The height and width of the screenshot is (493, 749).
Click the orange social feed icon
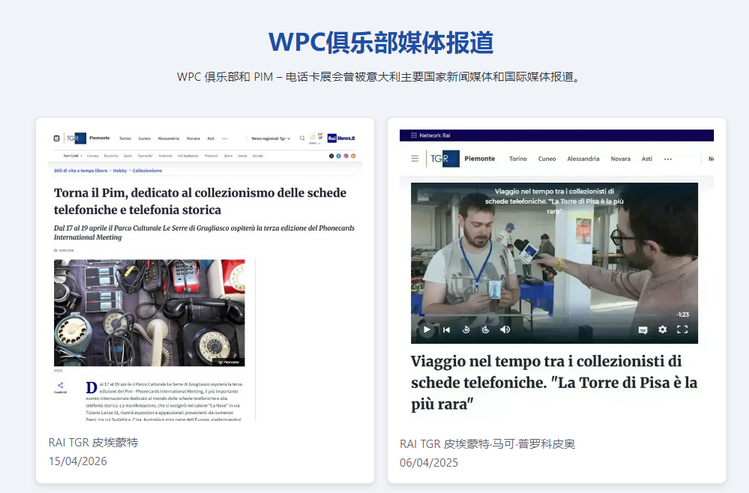[x=353, y=156]
